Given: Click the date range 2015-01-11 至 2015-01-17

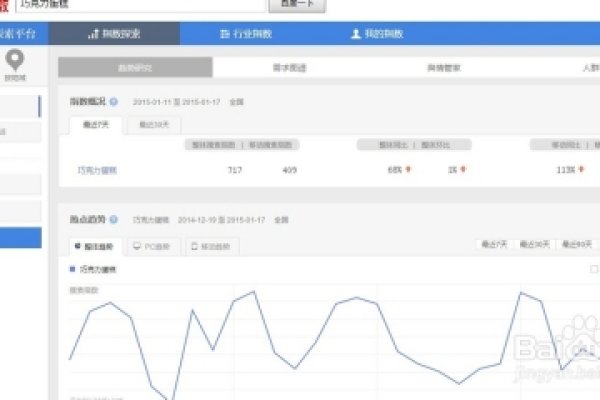Looking at the screenshot, I should point(176,102).
